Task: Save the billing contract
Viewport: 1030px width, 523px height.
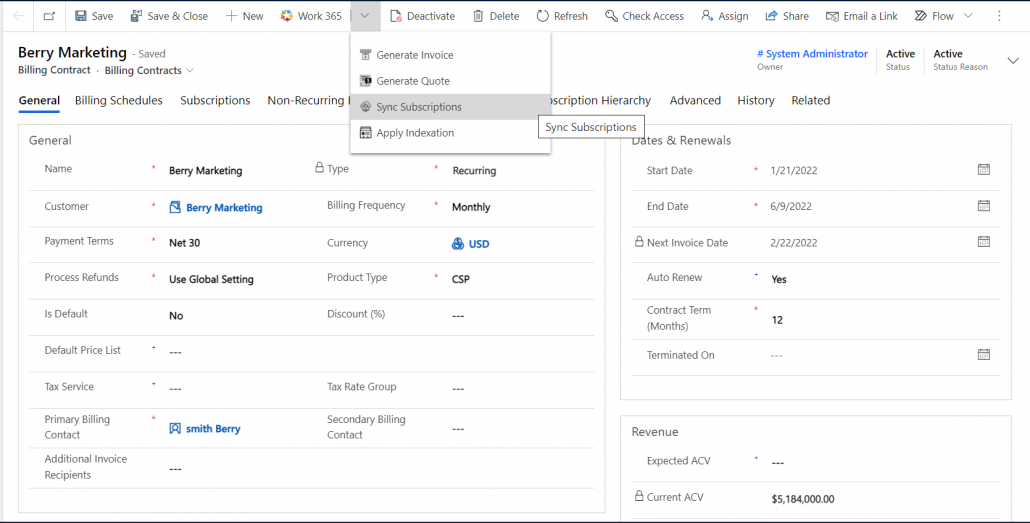Action: pyautogui.click(x=94, y=16)
